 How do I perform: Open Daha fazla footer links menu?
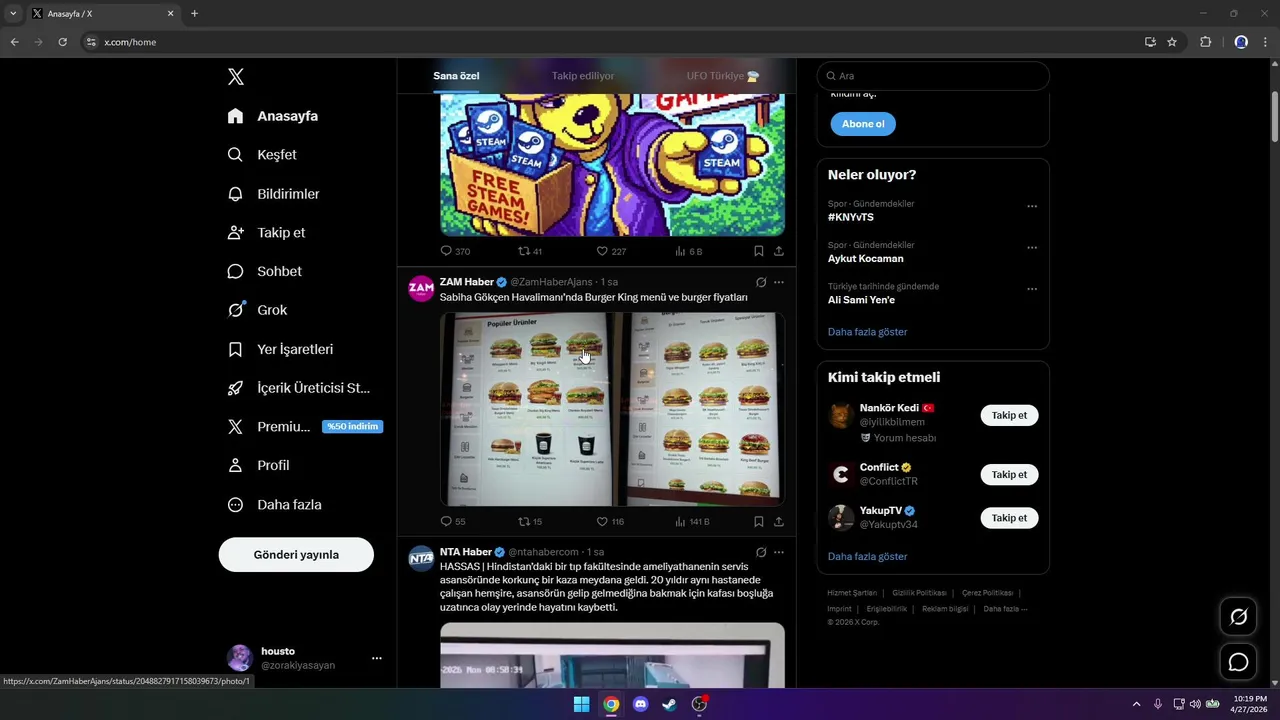[1005, 609]
